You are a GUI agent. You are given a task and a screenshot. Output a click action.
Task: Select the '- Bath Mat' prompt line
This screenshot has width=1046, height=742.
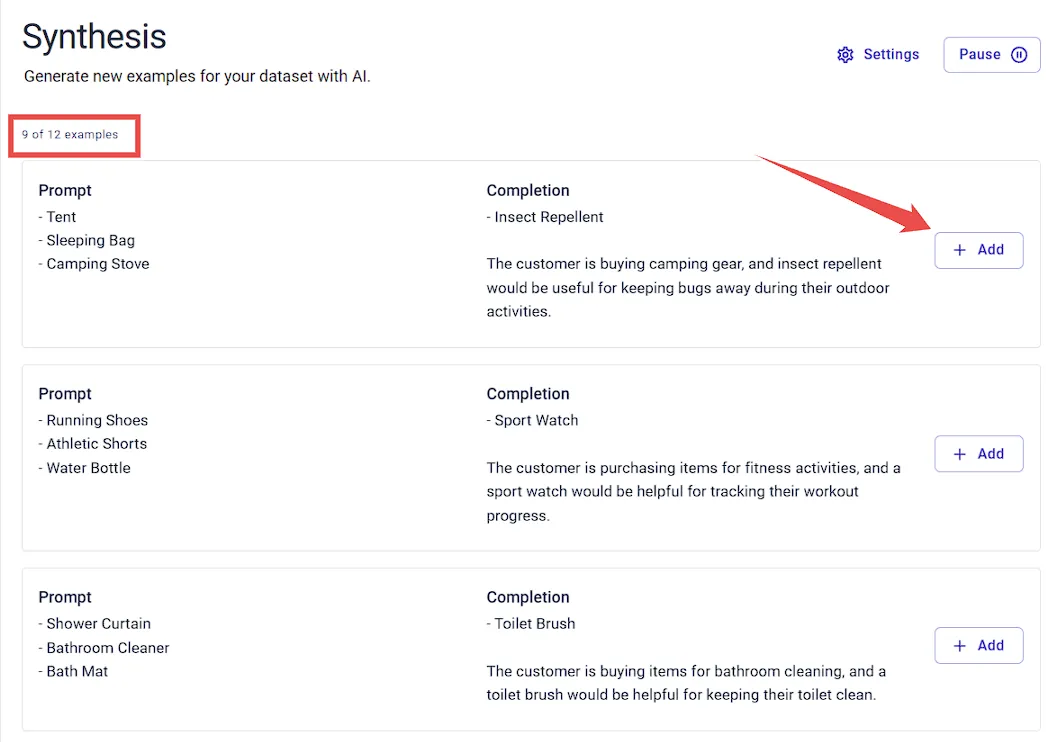coord(73,671)
